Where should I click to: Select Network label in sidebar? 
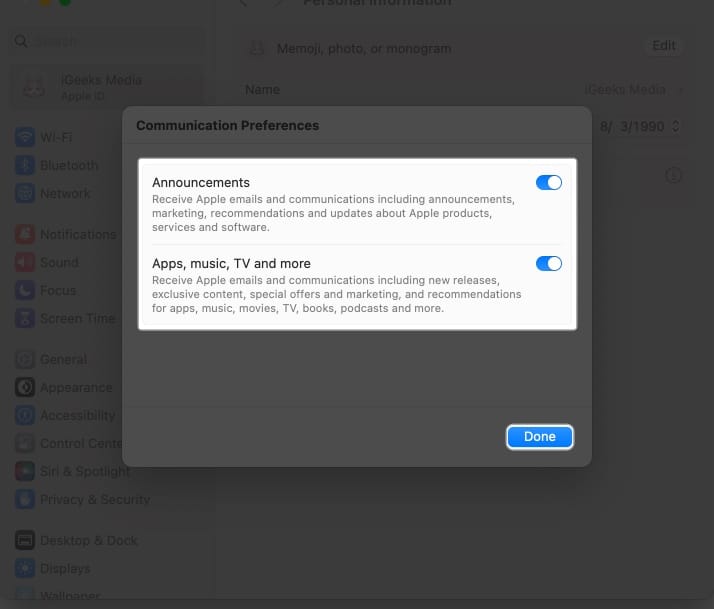[65, 193]
